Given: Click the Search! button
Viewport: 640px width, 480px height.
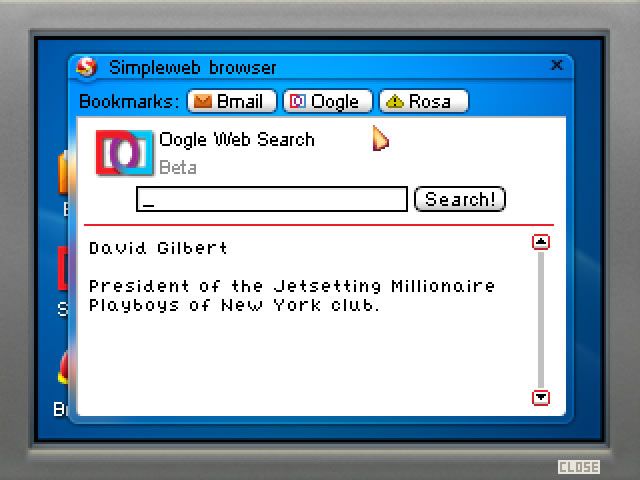Looking at the screenshot, I should coord(460,199).
